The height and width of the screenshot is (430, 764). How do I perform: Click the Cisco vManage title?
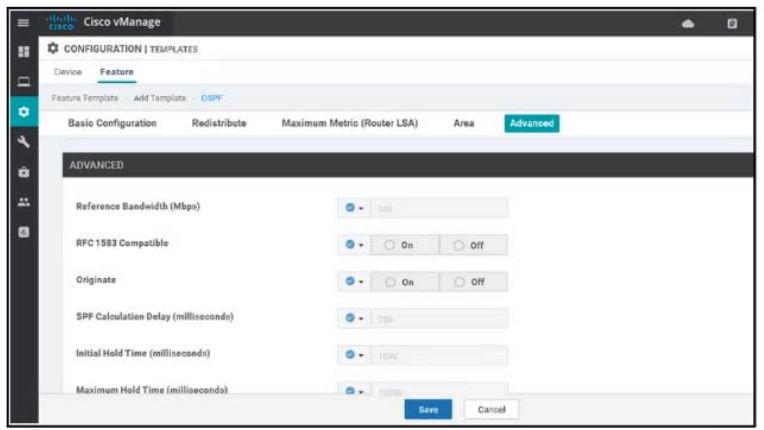tap(122, 22)
